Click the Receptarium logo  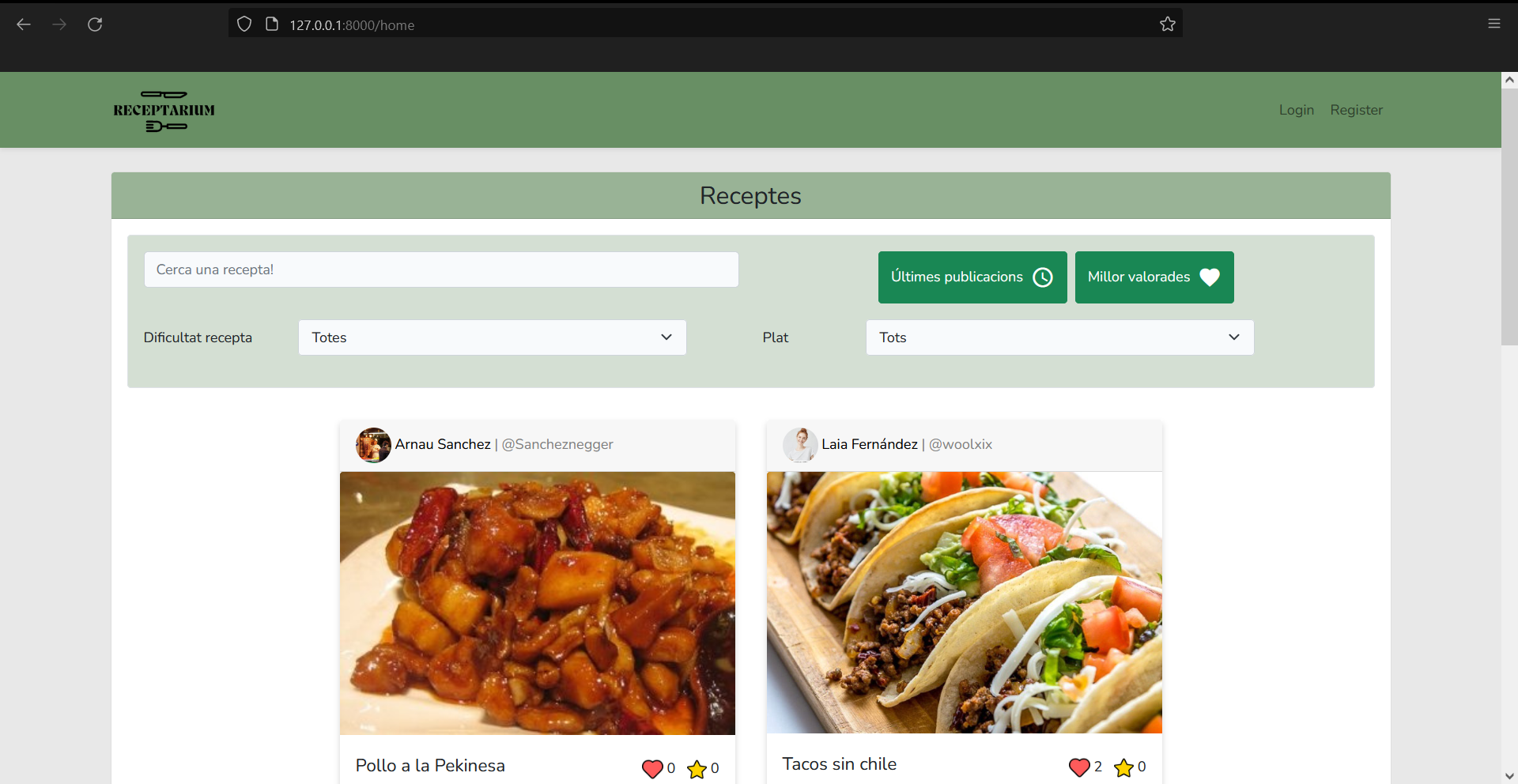pos(164,111)
